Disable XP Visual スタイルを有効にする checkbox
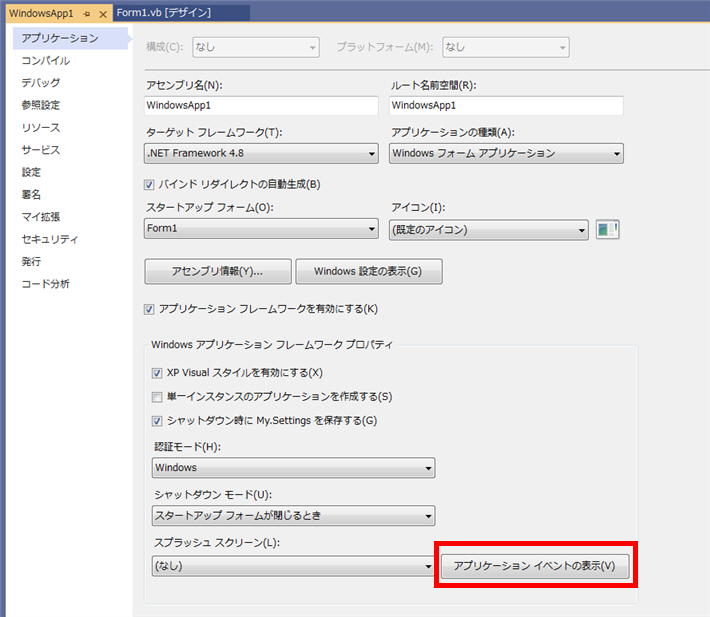The image size is (710, 617). click(x=157, y=373)
